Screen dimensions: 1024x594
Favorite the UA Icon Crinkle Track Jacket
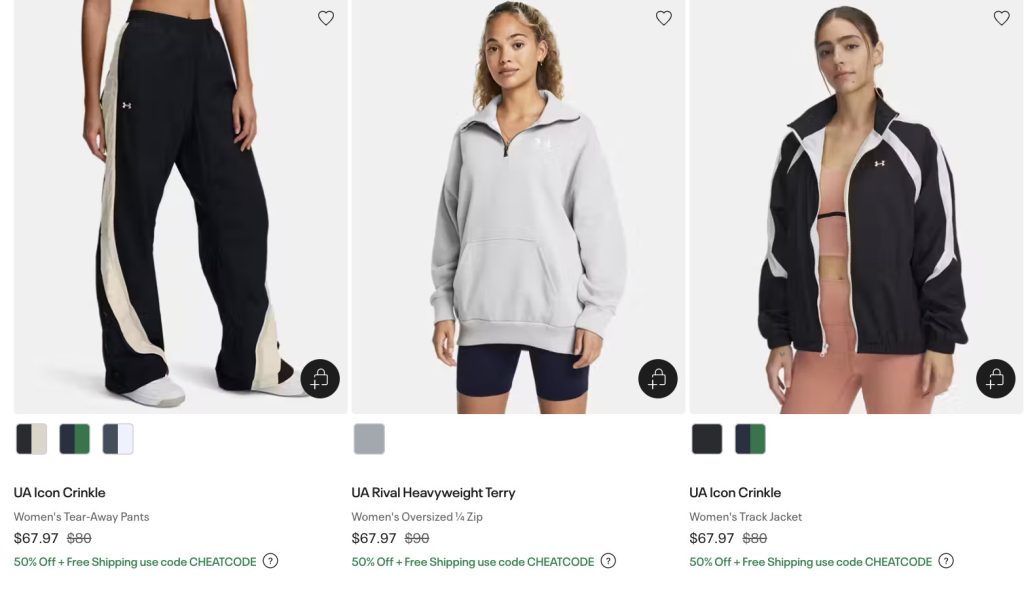[1002, 18]
